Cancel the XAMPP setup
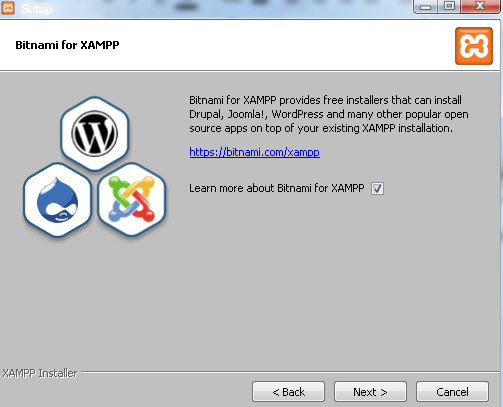The height and width of the screenshot is (407, 503). (x=452, y=392)
